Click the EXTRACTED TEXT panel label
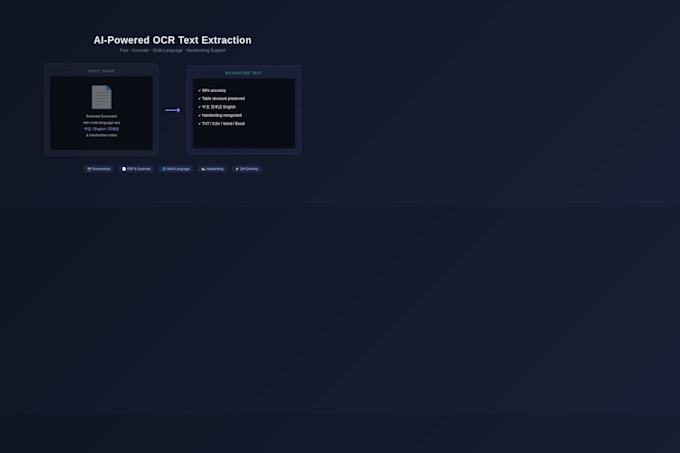The image size is (680, 453). pyautogui.click(x=244, y=73)
